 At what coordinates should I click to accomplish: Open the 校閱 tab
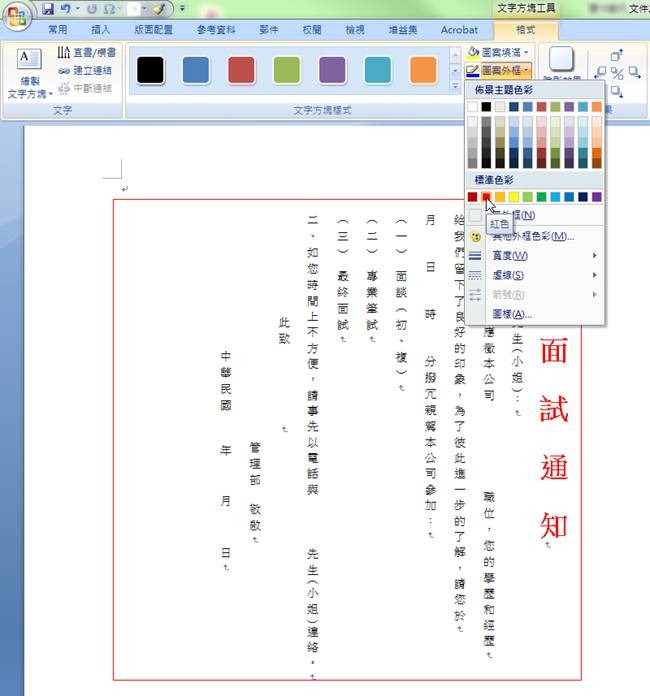(x=312, y=30)
